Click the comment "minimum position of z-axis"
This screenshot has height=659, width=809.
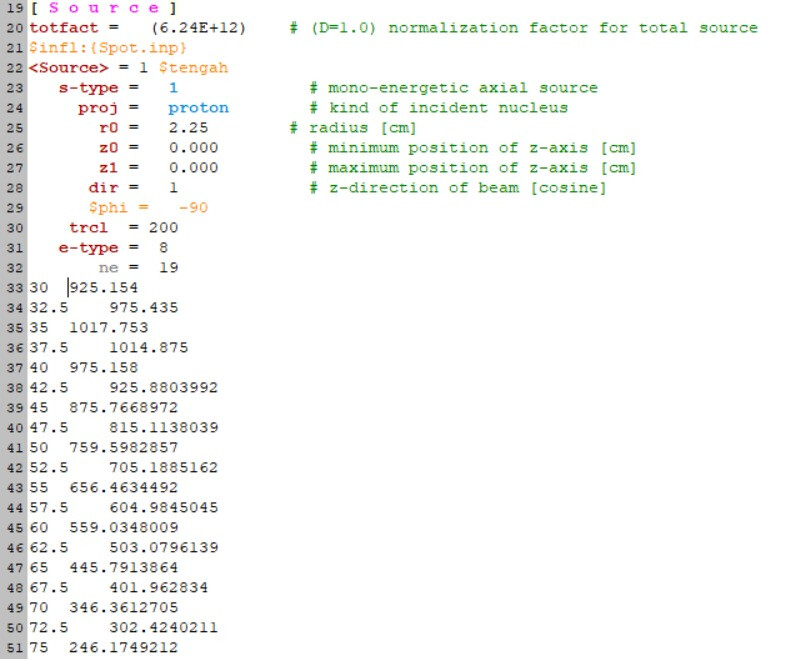pos(458,148)
